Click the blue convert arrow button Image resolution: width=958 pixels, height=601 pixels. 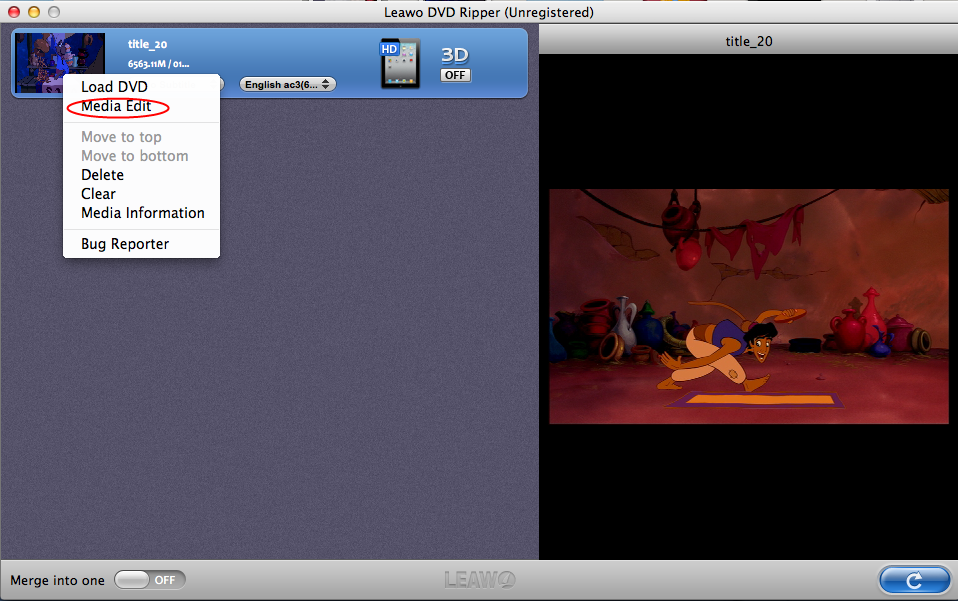tap(914, 580)
